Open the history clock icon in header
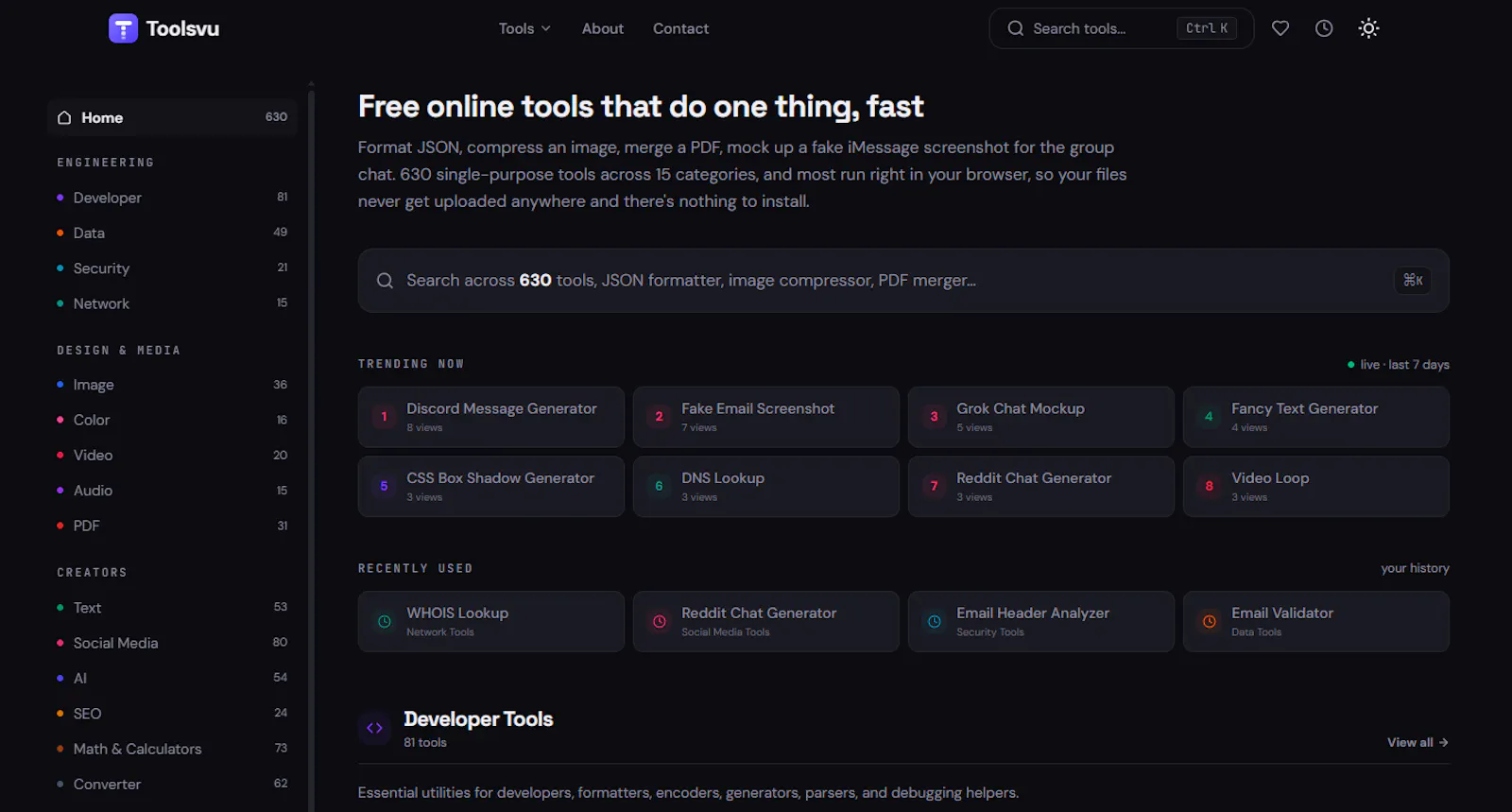This screenshot has width=1512, height=812. pyautogui.click(x=1324, y=28)
